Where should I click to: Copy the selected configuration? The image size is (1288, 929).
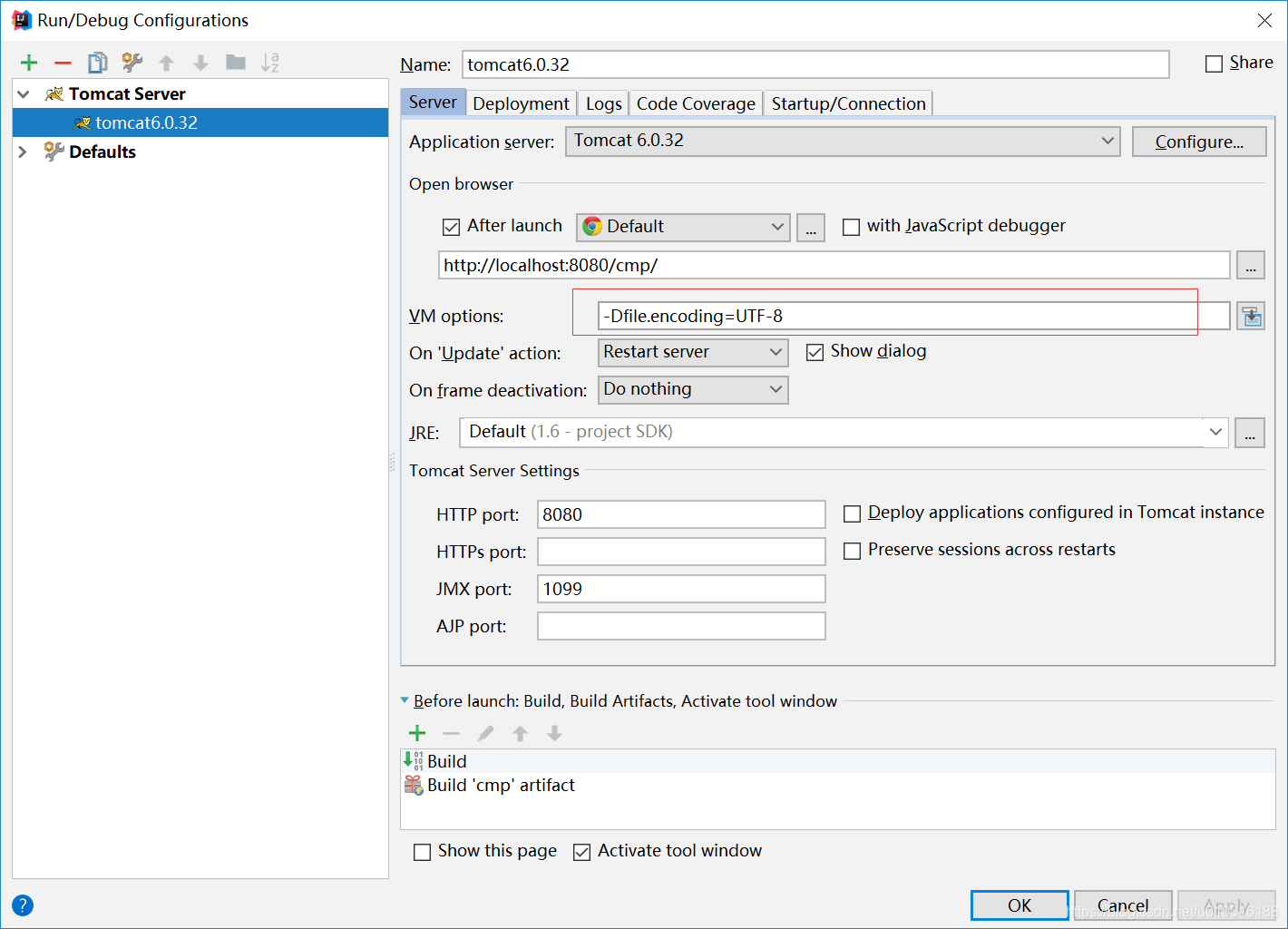pyautogui.click(x=97, y=63)
